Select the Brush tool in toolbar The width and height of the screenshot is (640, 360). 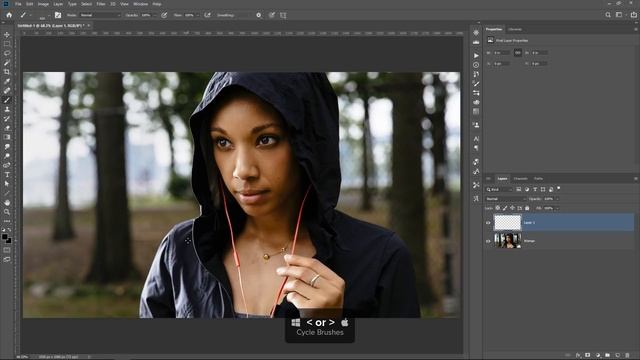coord(7,100)
